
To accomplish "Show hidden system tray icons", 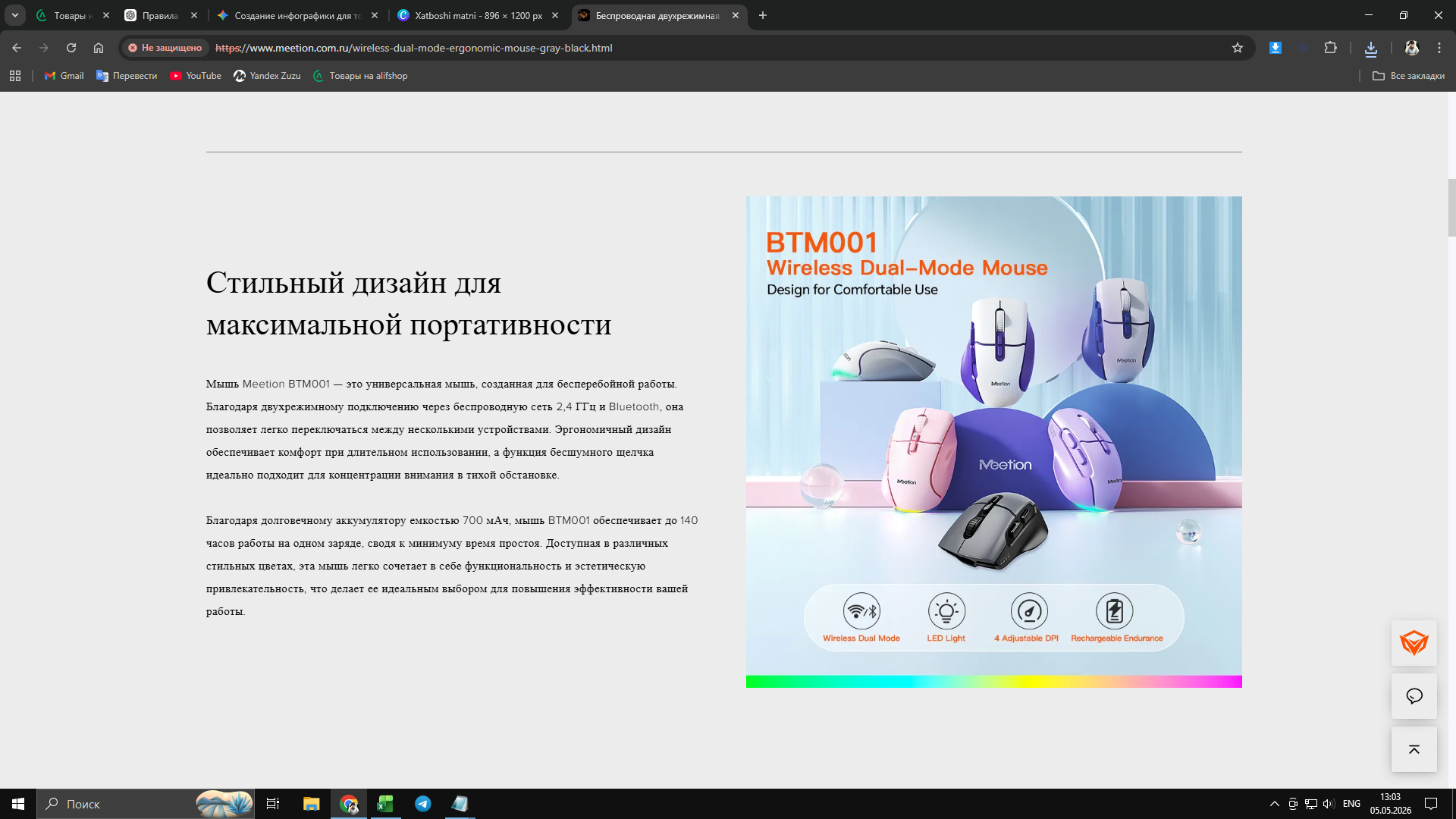I will coord(1275,804).
